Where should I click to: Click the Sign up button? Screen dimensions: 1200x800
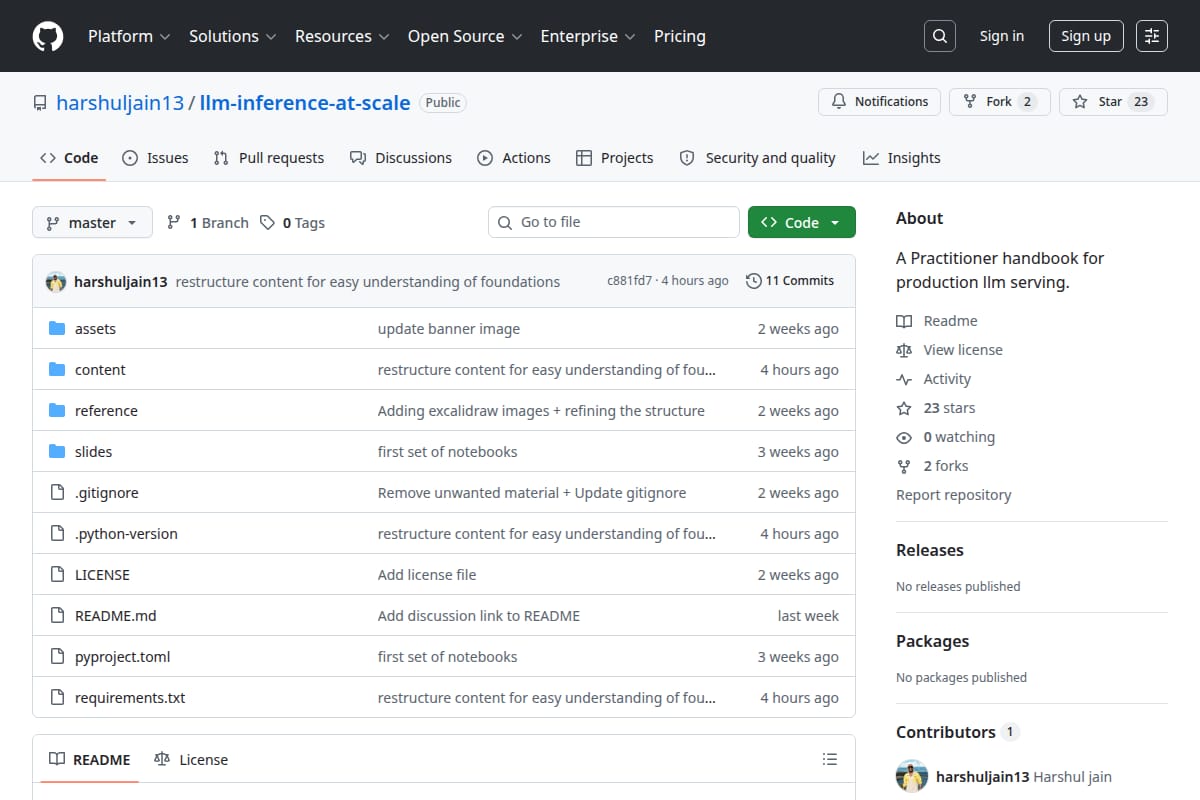pos(1086,36)
